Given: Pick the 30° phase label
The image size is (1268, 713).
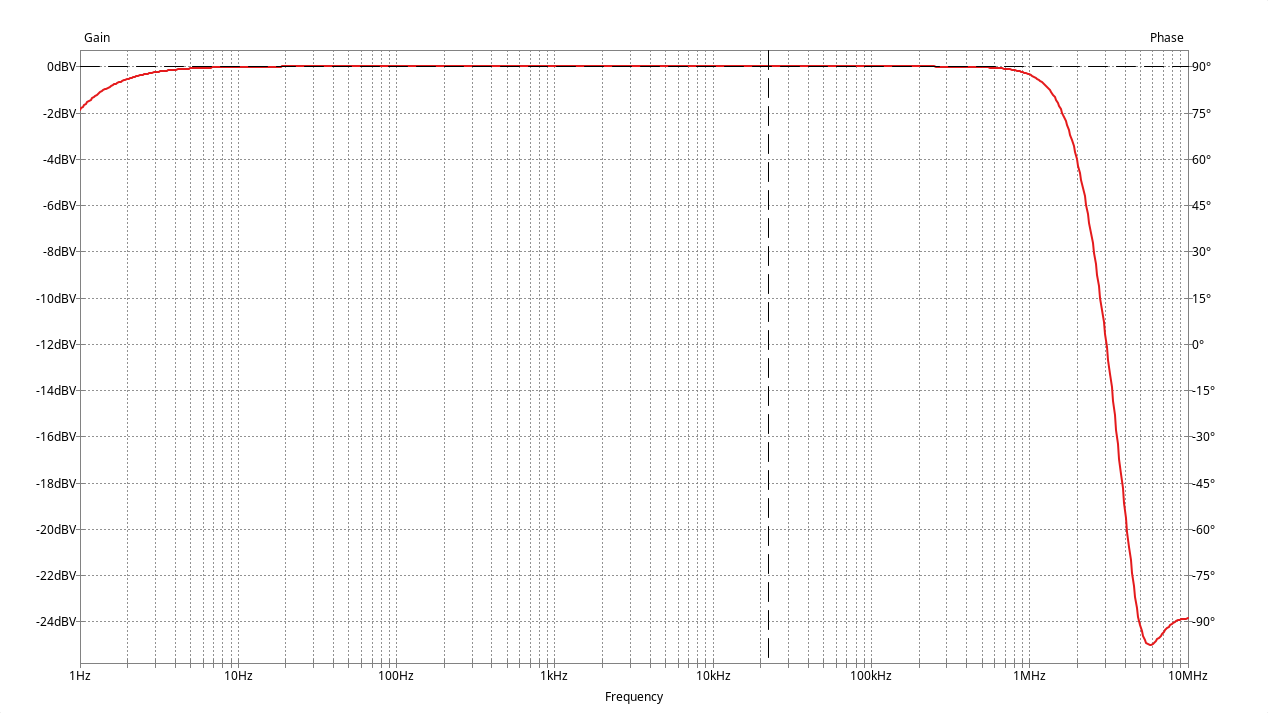Looking at the screenshot, I should [x=1201, y=252].
